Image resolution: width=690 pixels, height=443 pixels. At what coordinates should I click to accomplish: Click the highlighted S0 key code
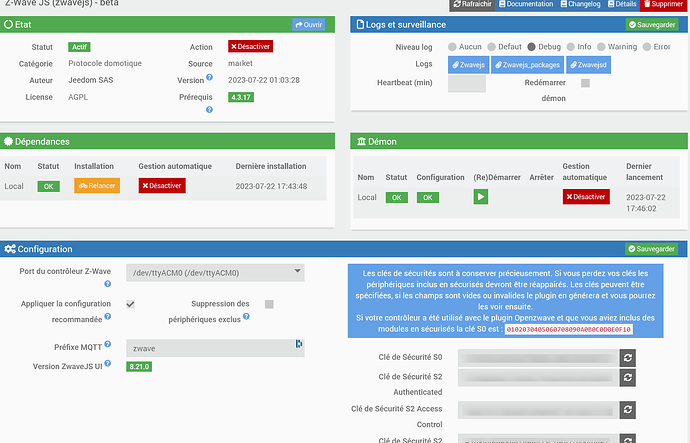(x=569, y=329)
